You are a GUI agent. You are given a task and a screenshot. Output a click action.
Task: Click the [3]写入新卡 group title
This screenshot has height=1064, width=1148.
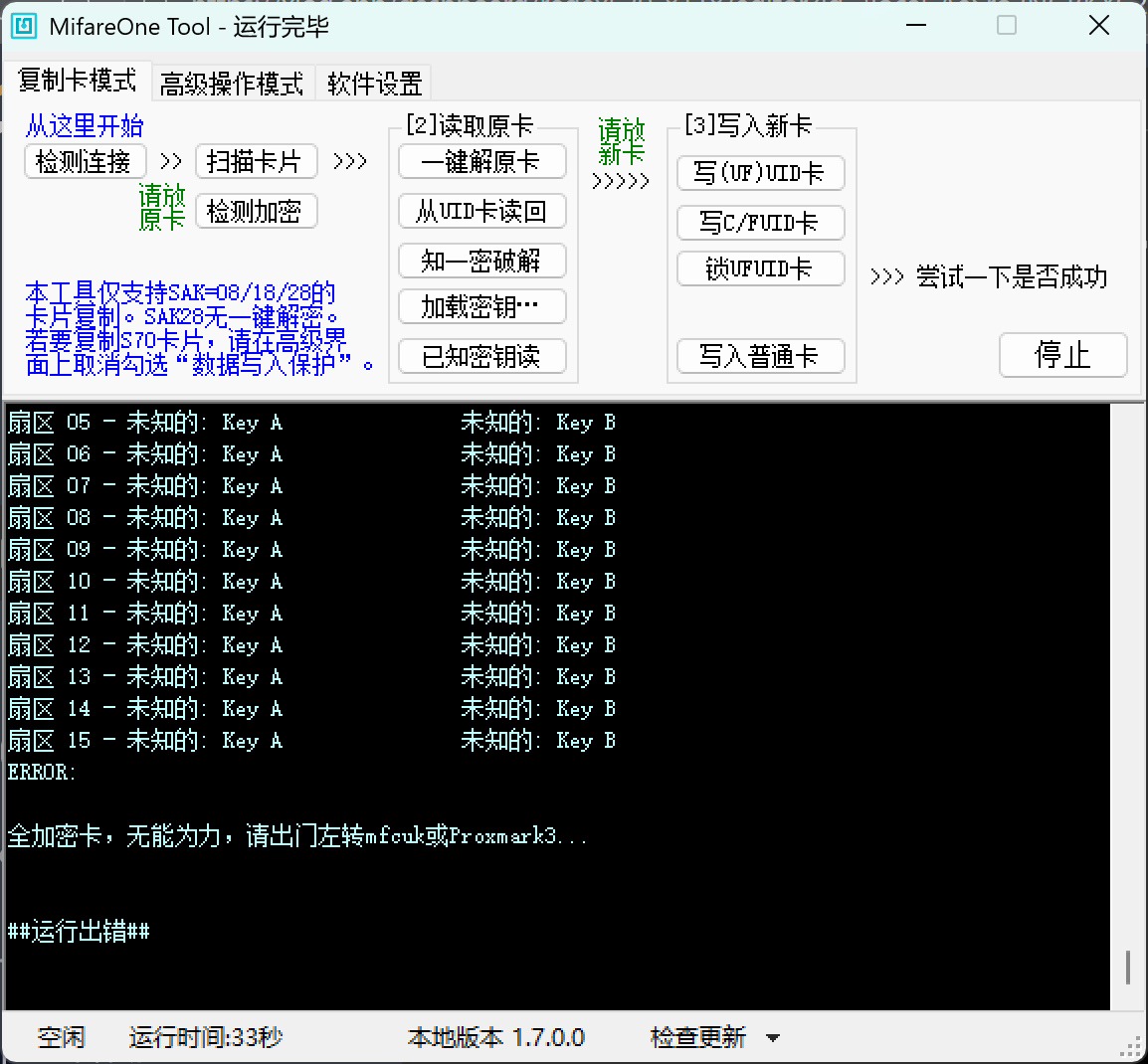tap(748, 126)
